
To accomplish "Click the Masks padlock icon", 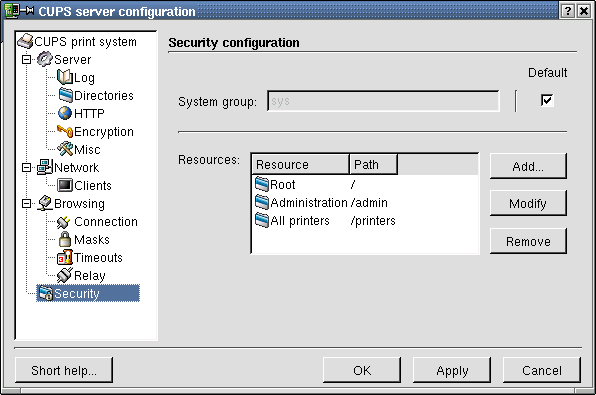I will pos(65,239).
